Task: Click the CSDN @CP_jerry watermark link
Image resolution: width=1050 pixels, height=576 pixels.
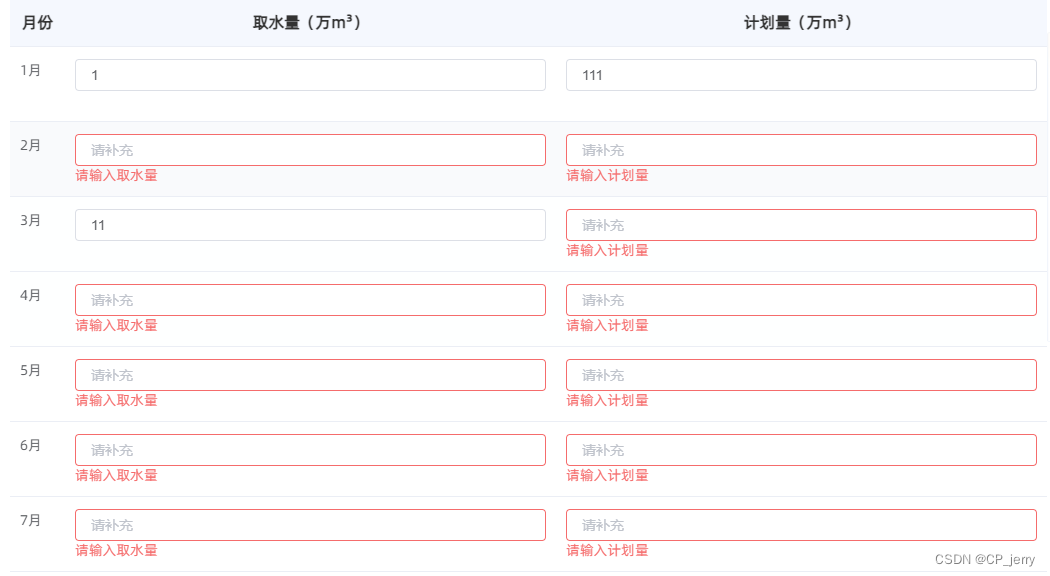Action: 984,560
